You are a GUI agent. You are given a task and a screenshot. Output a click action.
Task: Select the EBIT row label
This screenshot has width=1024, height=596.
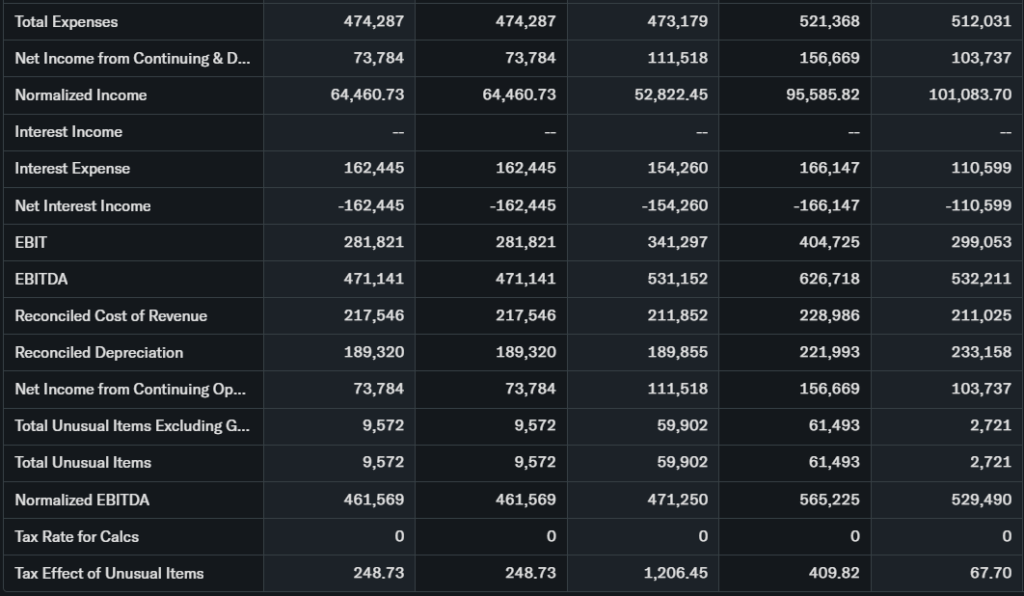[31, 242]
